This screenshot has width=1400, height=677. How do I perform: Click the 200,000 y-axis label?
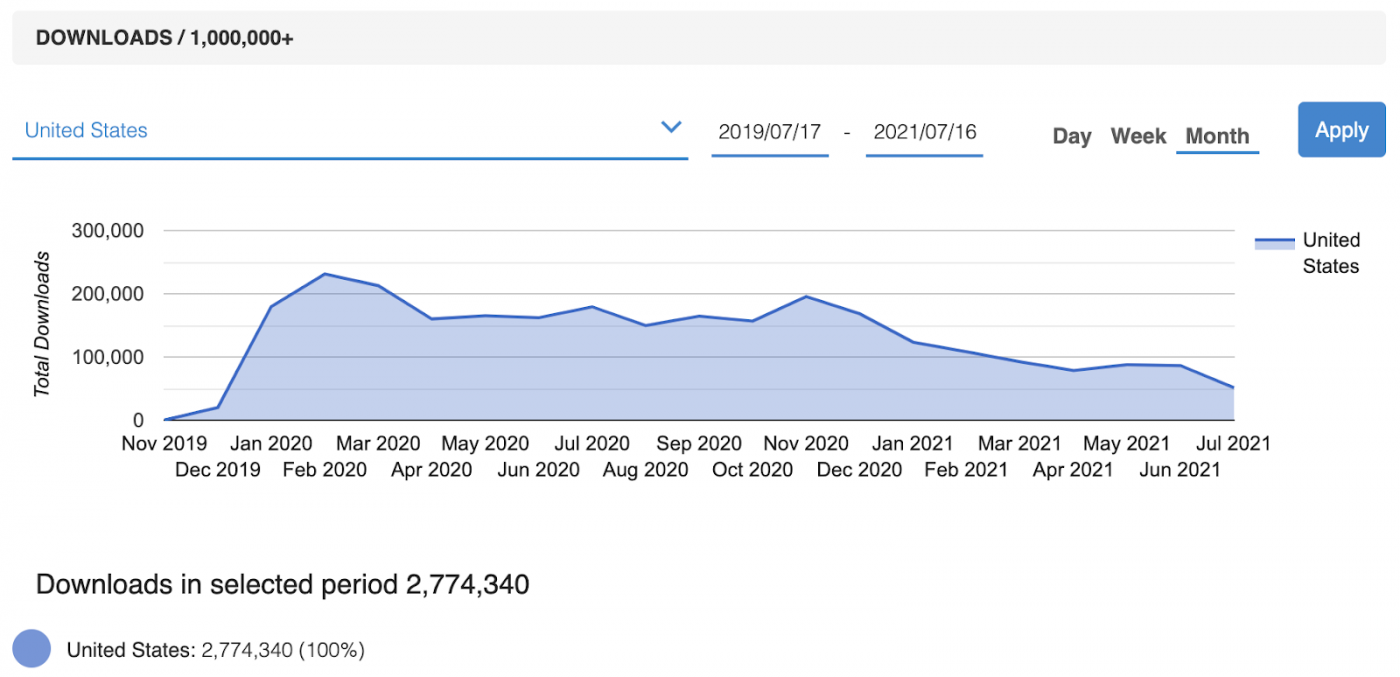point(108,294)
